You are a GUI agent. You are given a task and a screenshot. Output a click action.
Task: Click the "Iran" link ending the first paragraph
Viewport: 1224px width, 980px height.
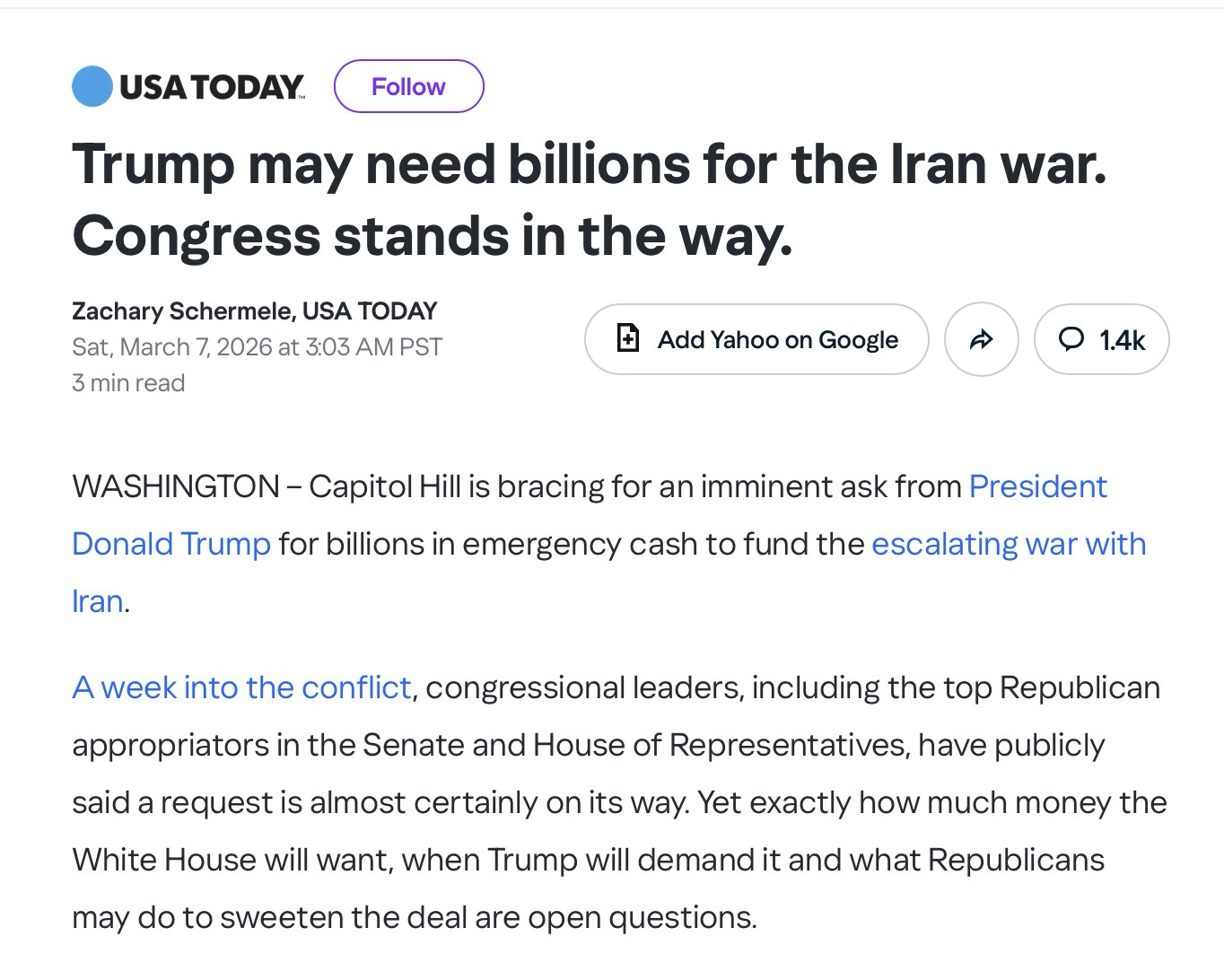[x=97, y=601]
